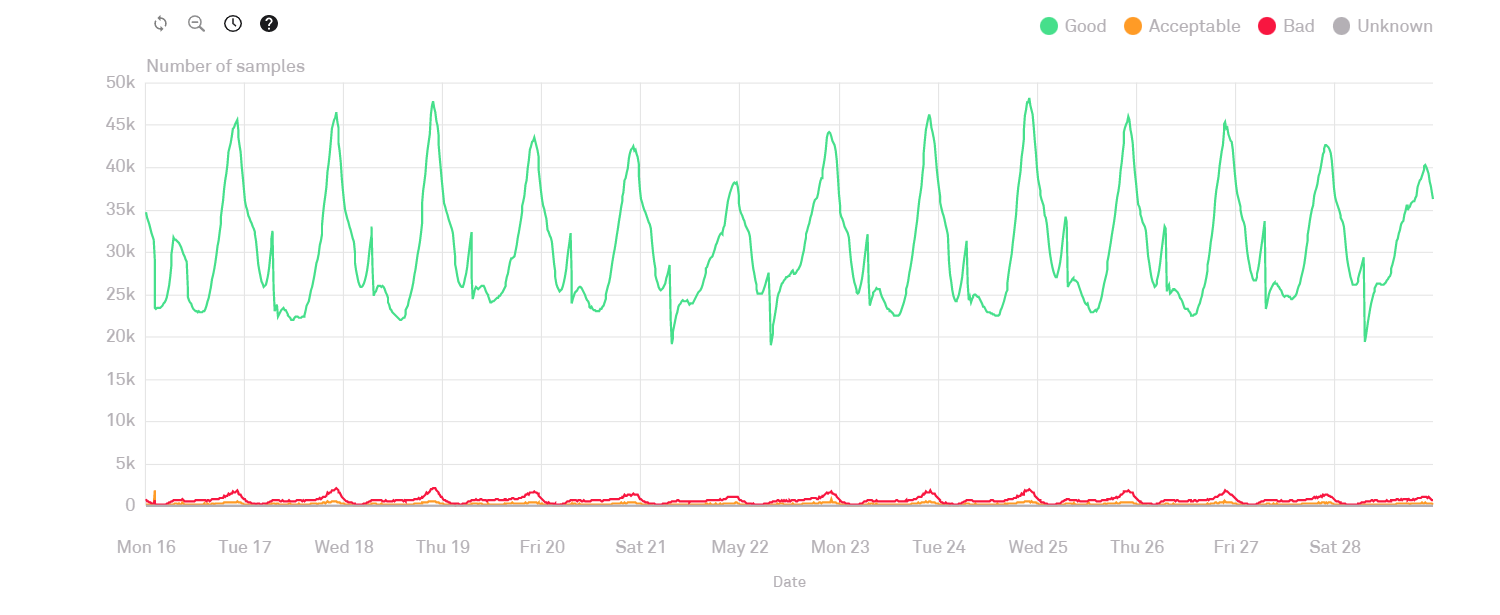The height and width of the screenshot is (615, 1500).
Task: Click the red Bad legend dot
Action: click(1267, 27)
